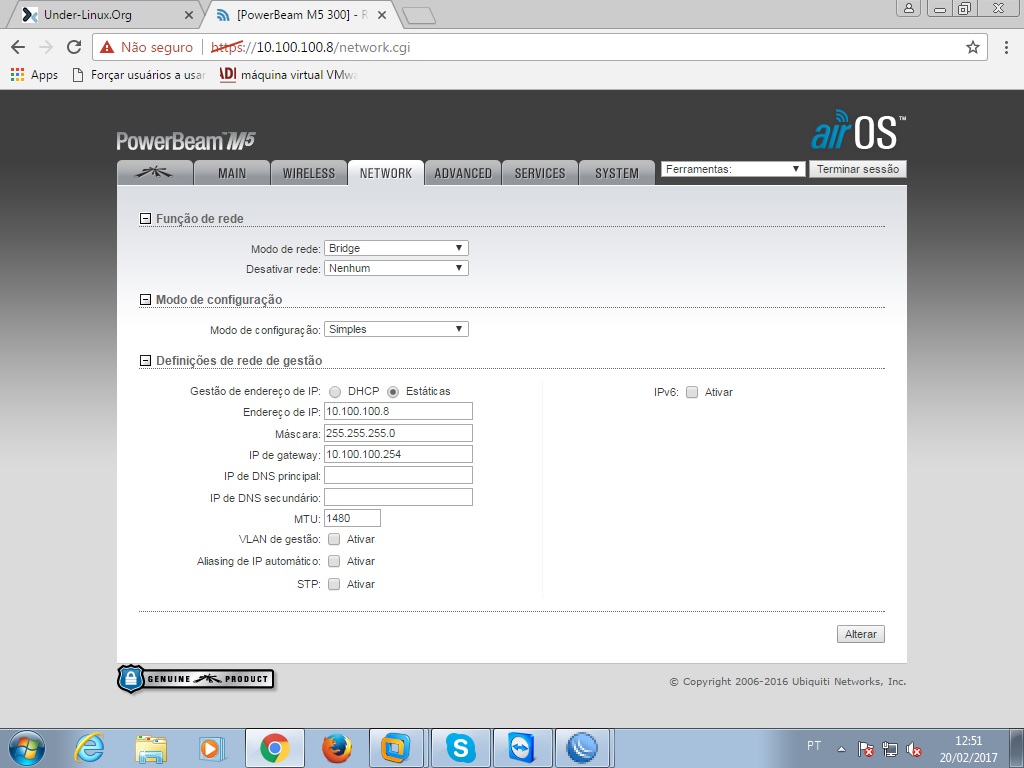Open the WinBox taskbar icon
1024x768 pixels.
pos(583,748)
